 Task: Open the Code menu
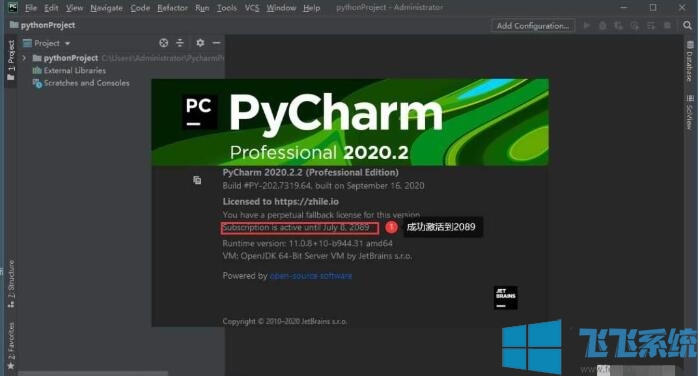(140, 8)
